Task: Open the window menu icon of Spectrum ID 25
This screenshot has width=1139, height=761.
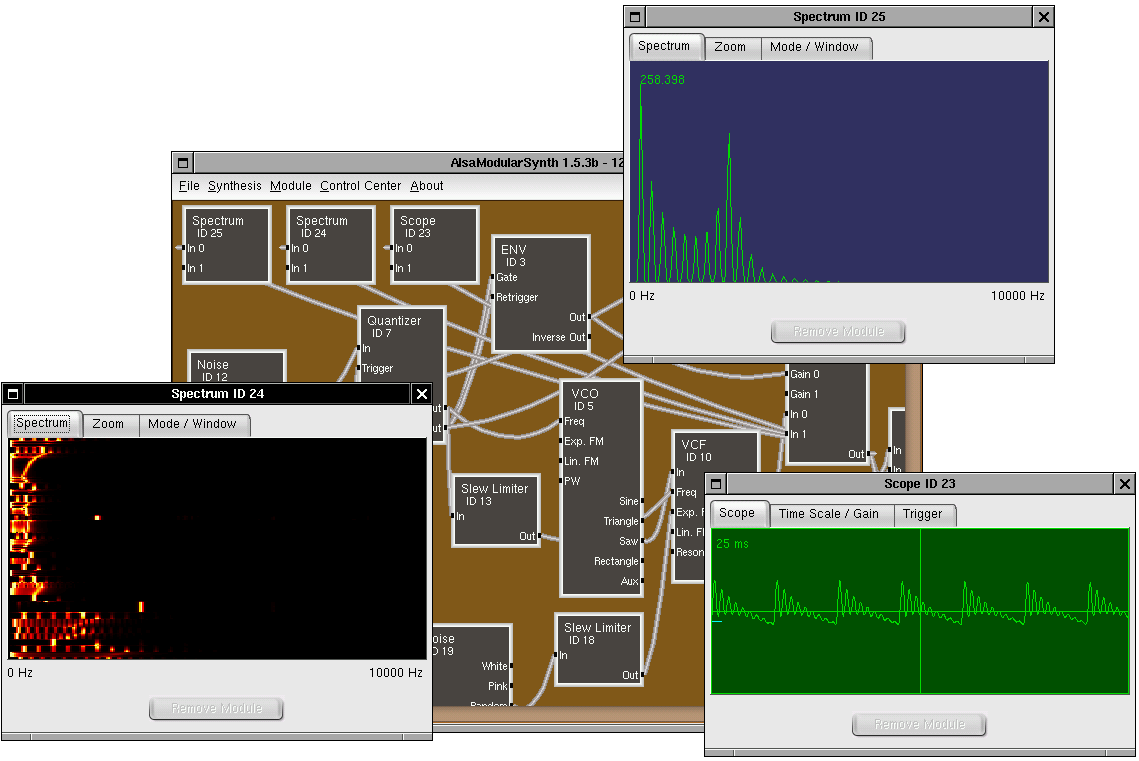Action: click(x=634, y=17)
